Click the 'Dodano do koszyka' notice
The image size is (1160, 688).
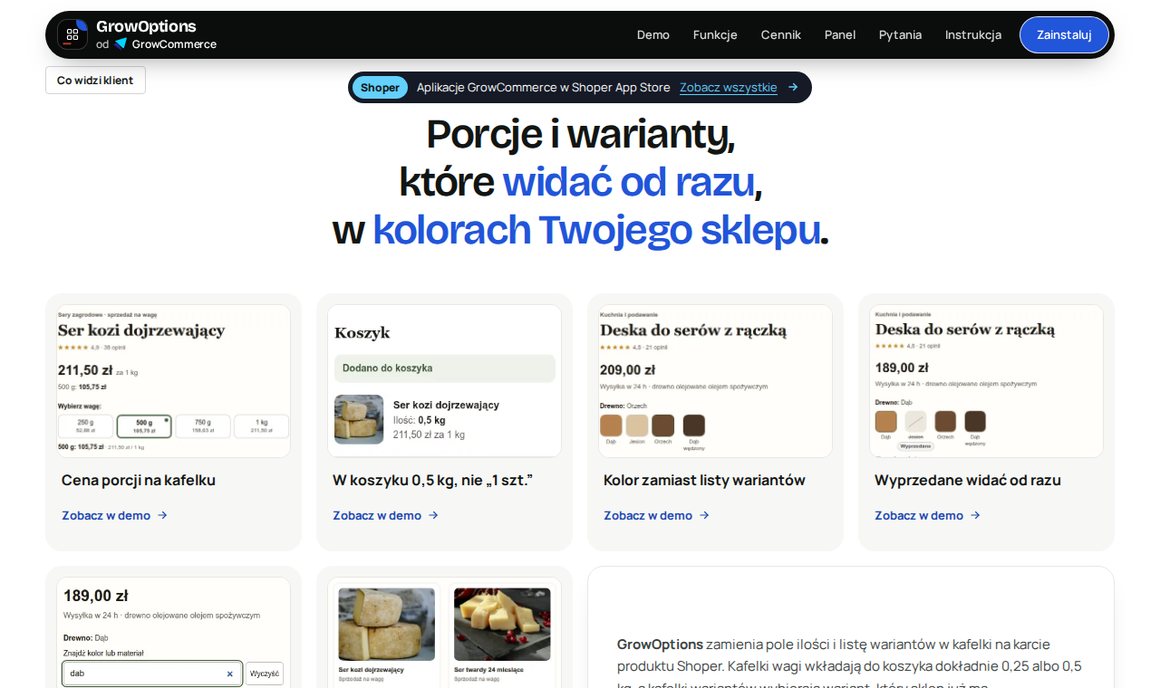(x=445, y=368)
